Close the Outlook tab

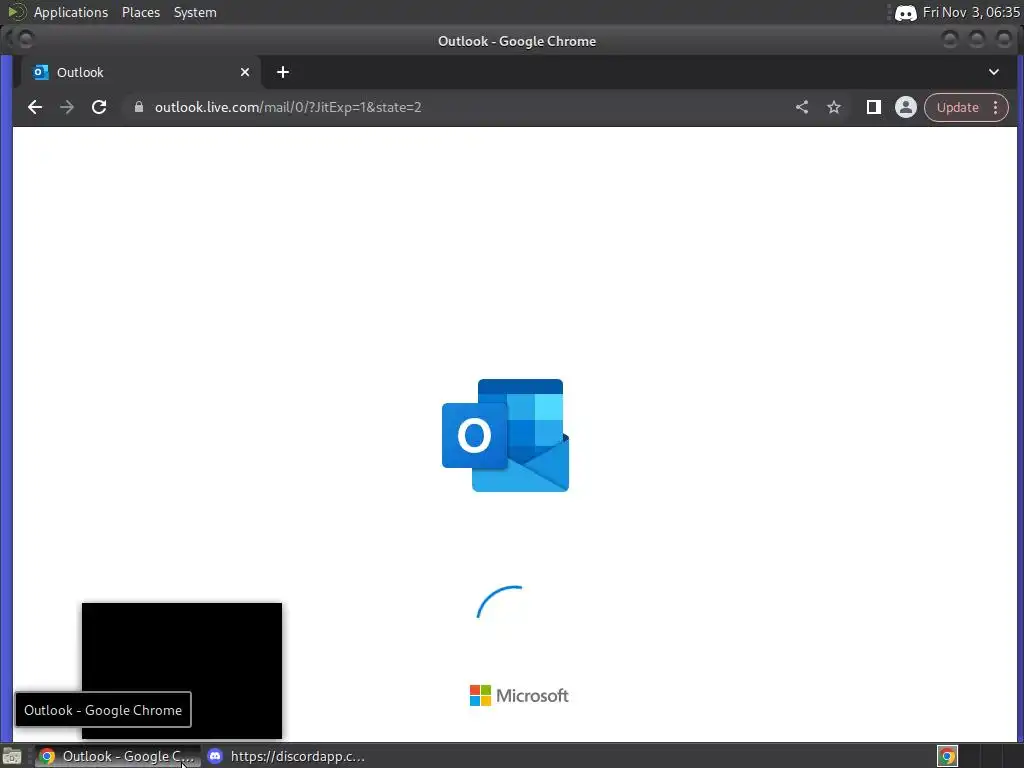(245, 72)
